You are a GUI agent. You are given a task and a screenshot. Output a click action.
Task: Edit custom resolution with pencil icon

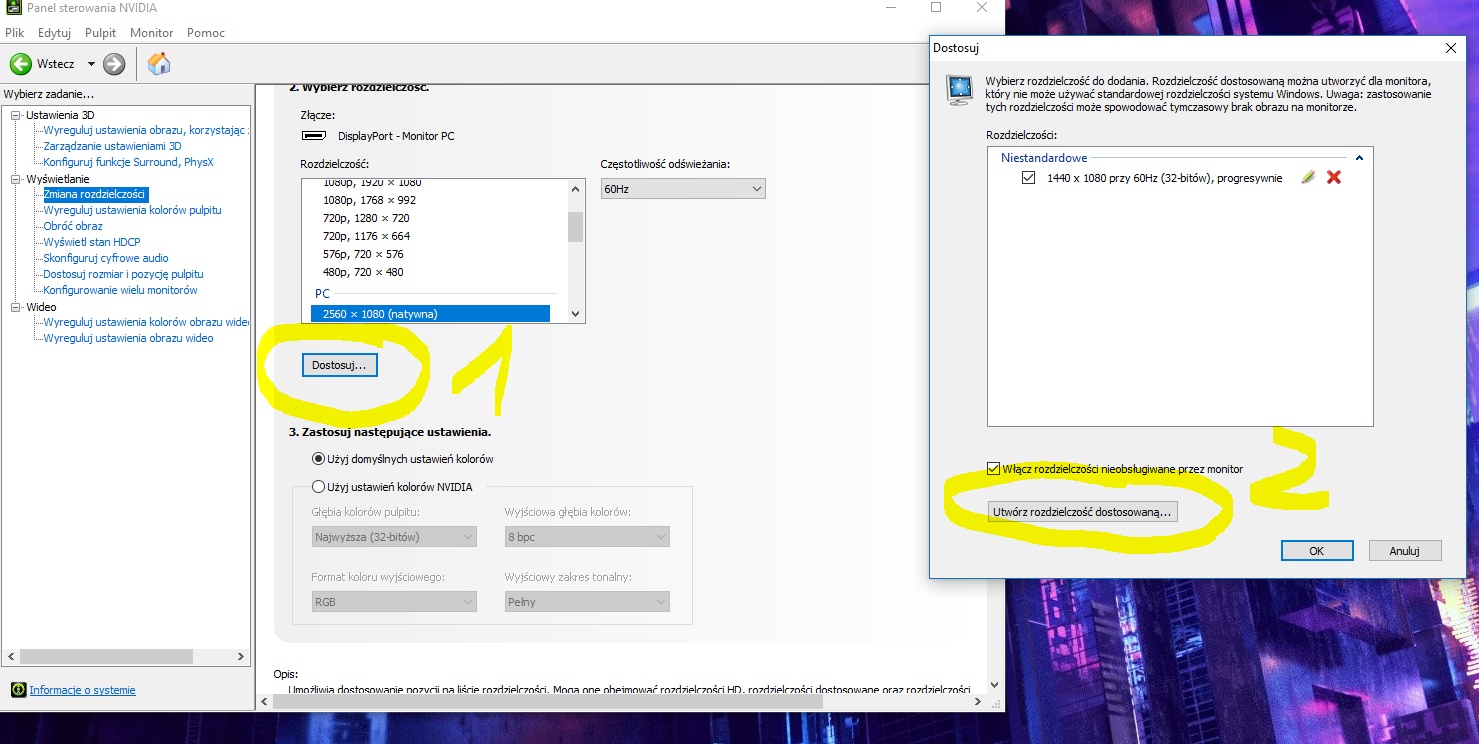(x=1308, y=177)
